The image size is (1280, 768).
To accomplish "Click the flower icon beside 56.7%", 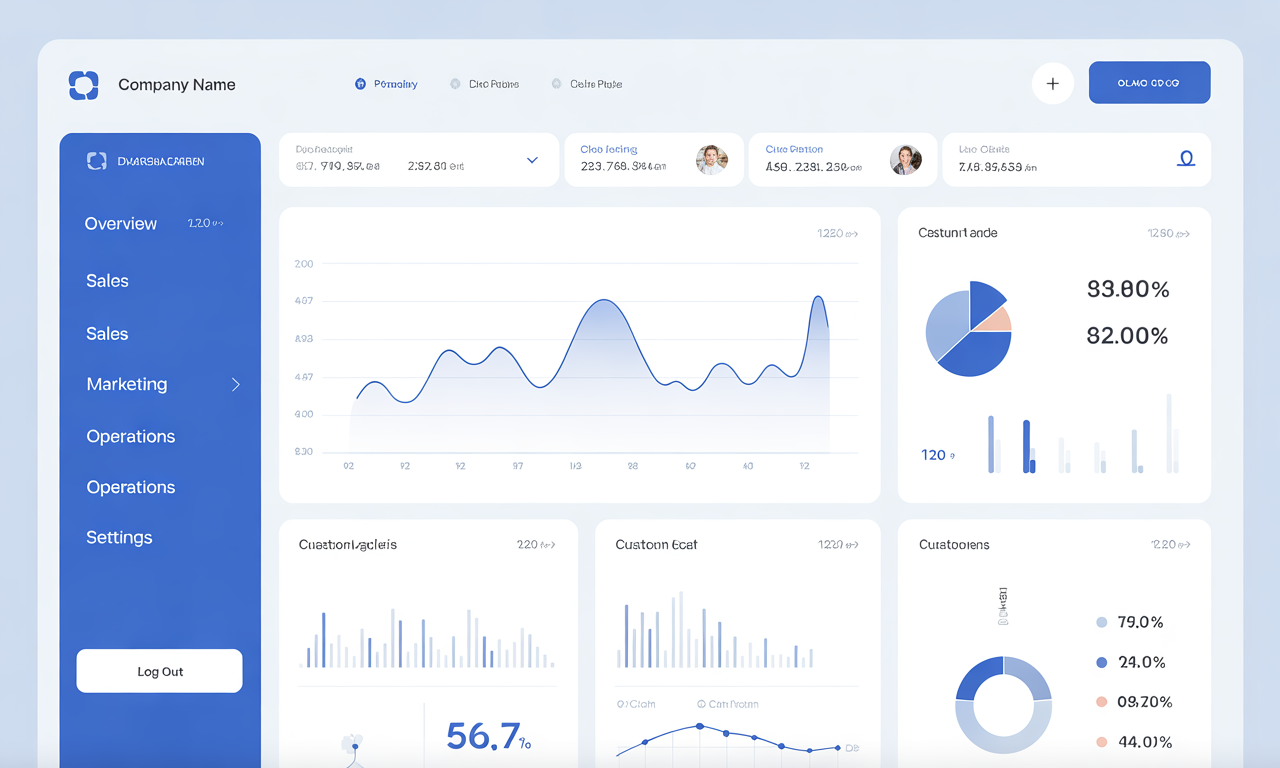I will click(351, 744).
